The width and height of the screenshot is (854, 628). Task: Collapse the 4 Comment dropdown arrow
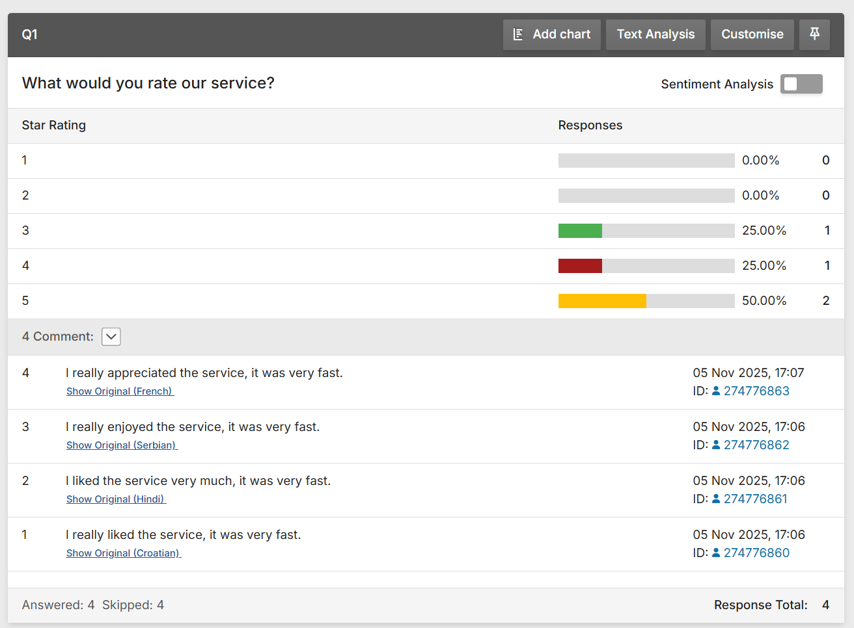(111, 337)
